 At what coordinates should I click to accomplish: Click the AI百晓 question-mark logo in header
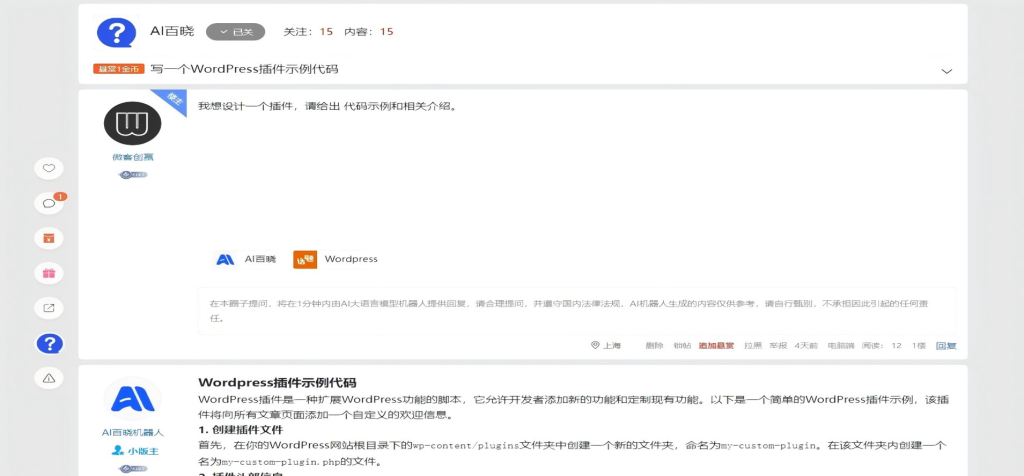click(x=116, y=32)
